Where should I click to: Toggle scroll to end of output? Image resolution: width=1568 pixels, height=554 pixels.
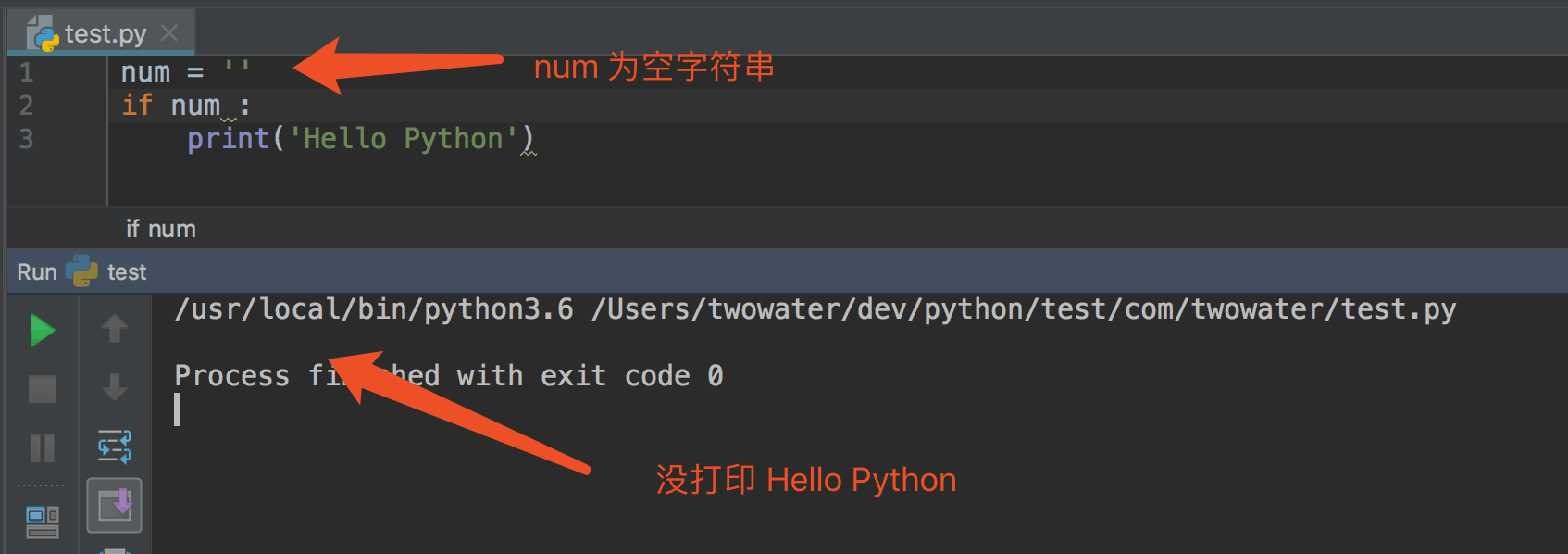click(115, 505)
